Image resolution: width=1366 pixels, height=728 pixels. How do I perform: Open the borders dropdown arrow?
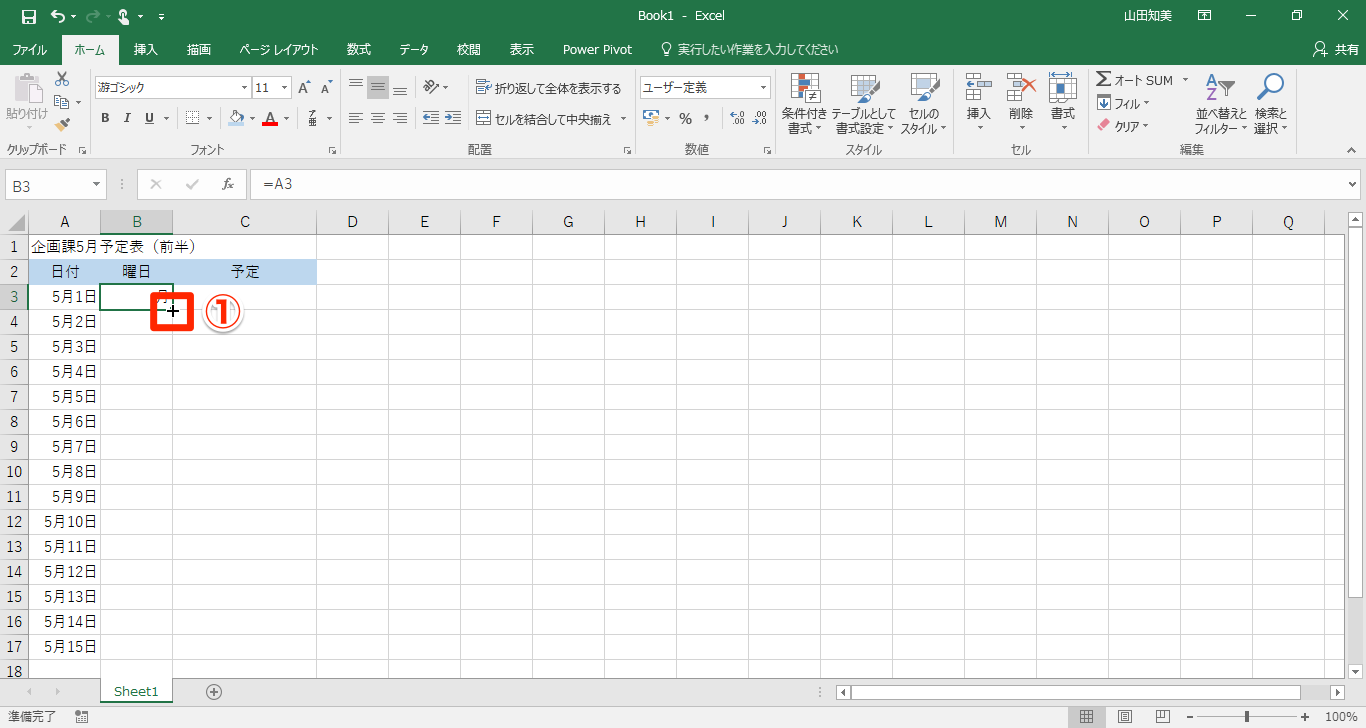point(209,118)
